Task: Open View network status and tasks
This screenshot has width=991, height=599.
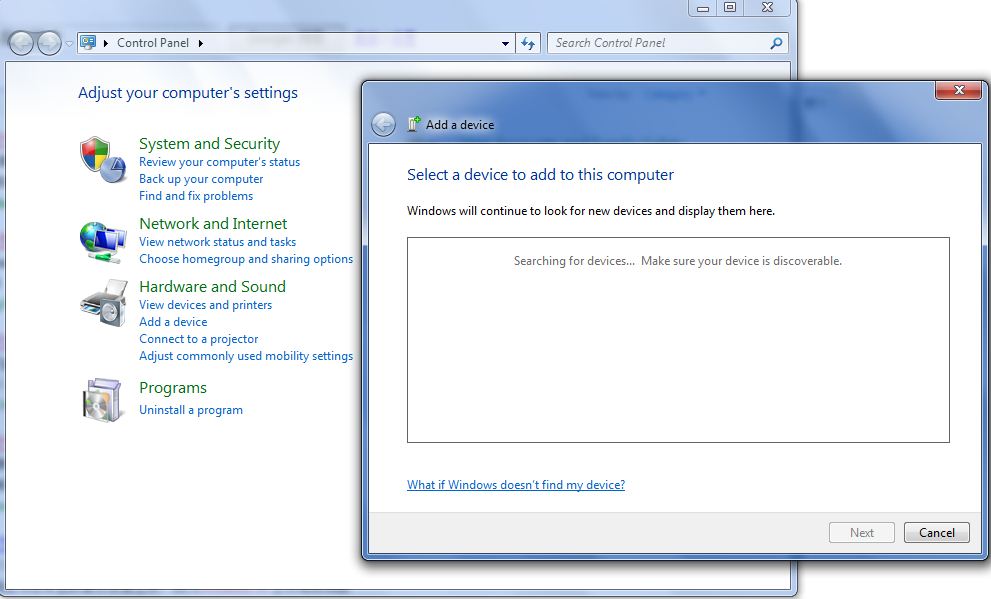Action: 217,242
